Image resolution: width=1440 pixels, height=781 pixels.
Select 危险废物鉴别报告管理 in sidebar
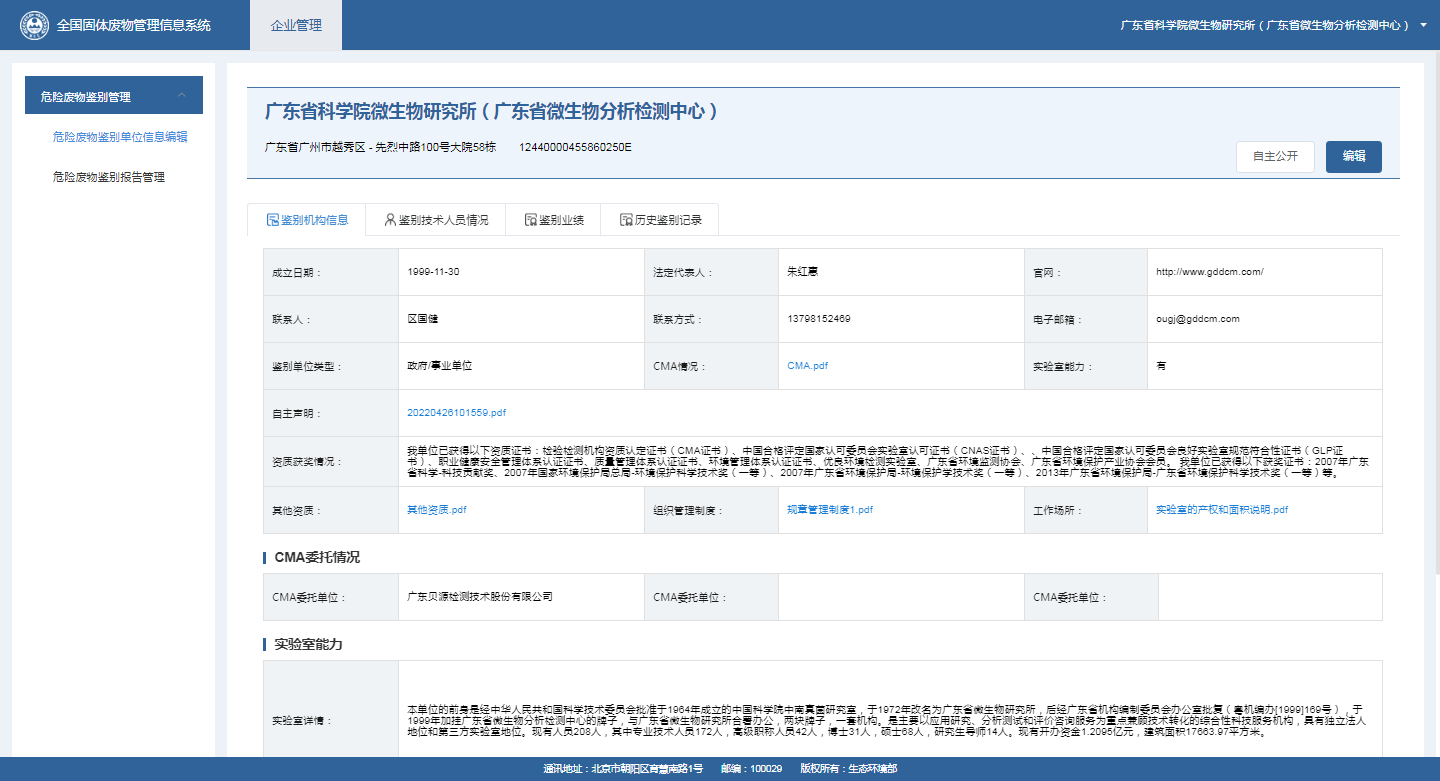click(109, 177)
